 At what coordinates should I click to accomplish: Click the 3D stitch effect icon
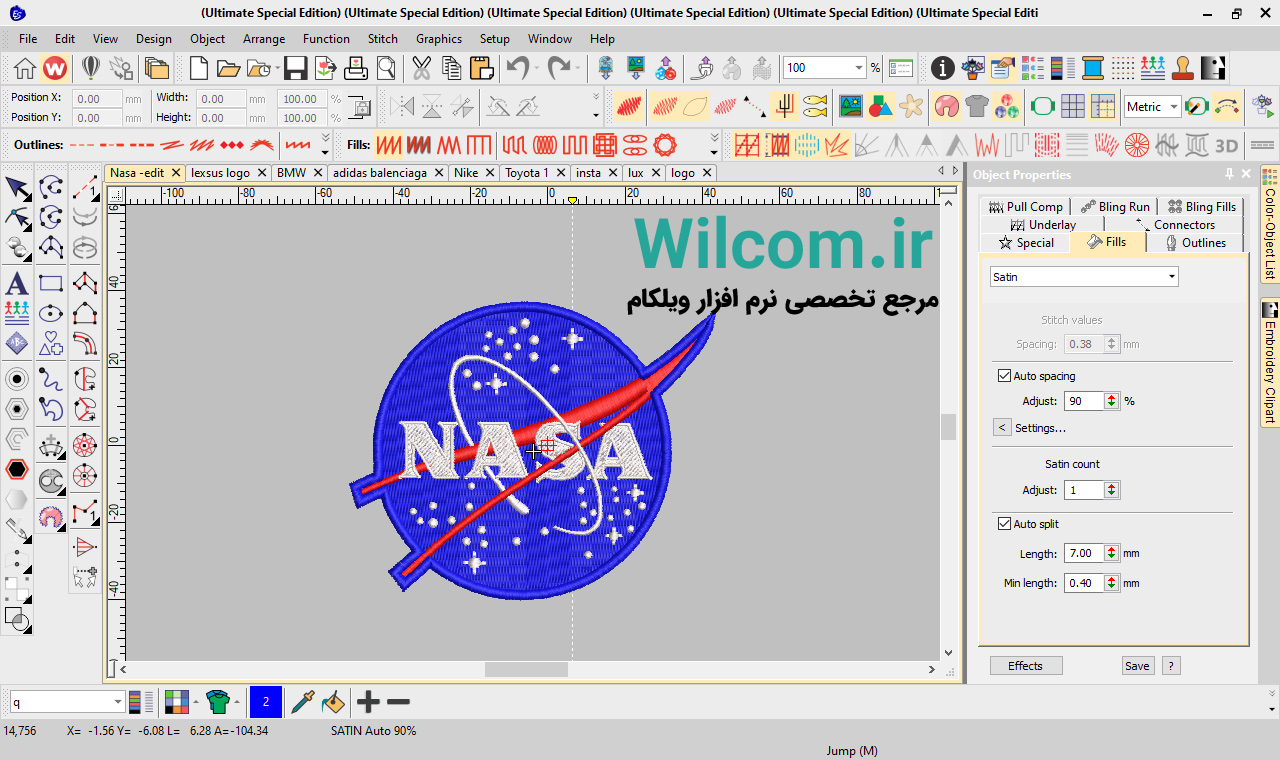pyautogui.click(x=1226, y=145)
